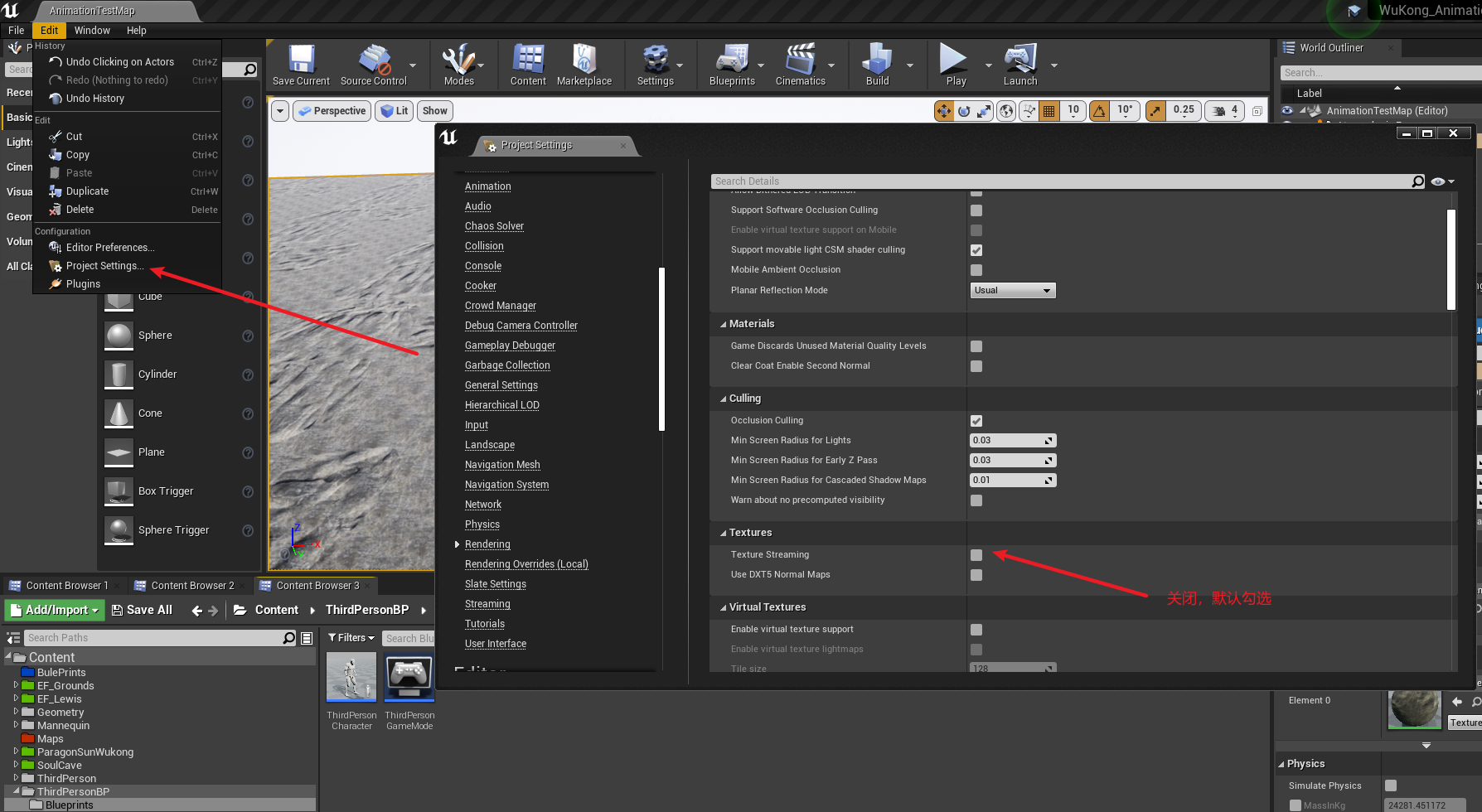Adjust the camera speed value control
The height and width of the screenshot is (812, 1482).
point(1224,110)
